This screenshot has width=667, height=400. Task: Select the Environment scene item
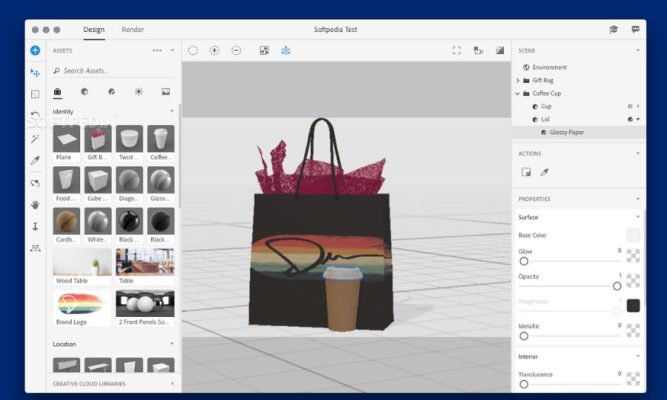pos(549,67)
